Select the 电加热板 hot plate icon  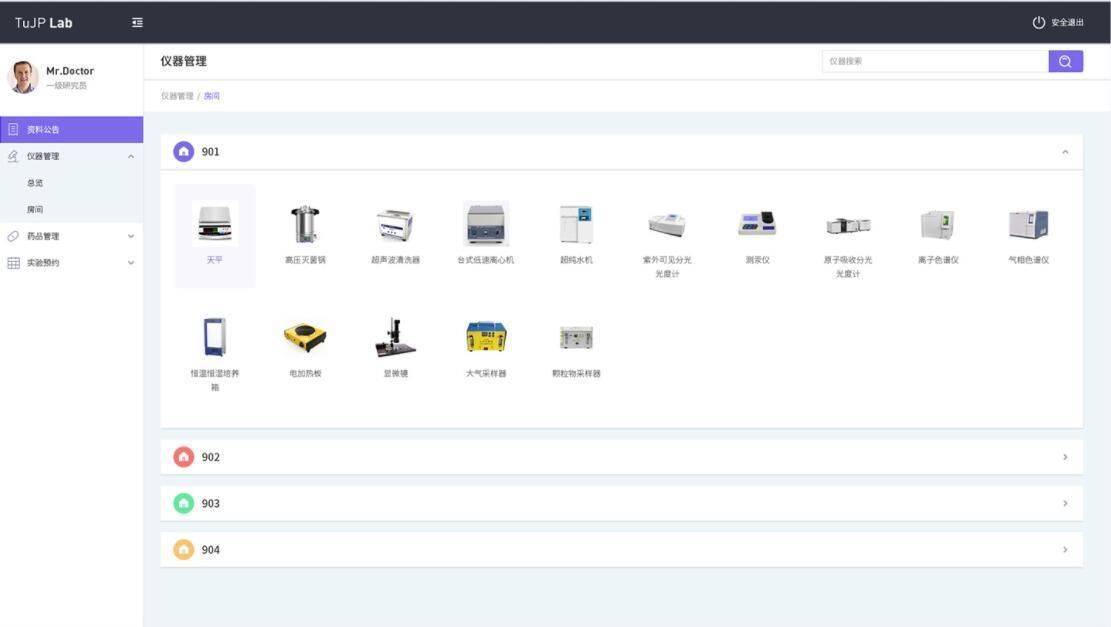point(305,338)
